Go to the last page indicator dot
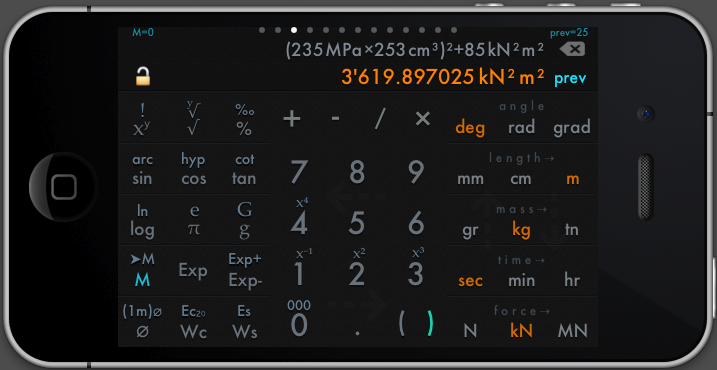The image size is (717, 370). (454, 30)
